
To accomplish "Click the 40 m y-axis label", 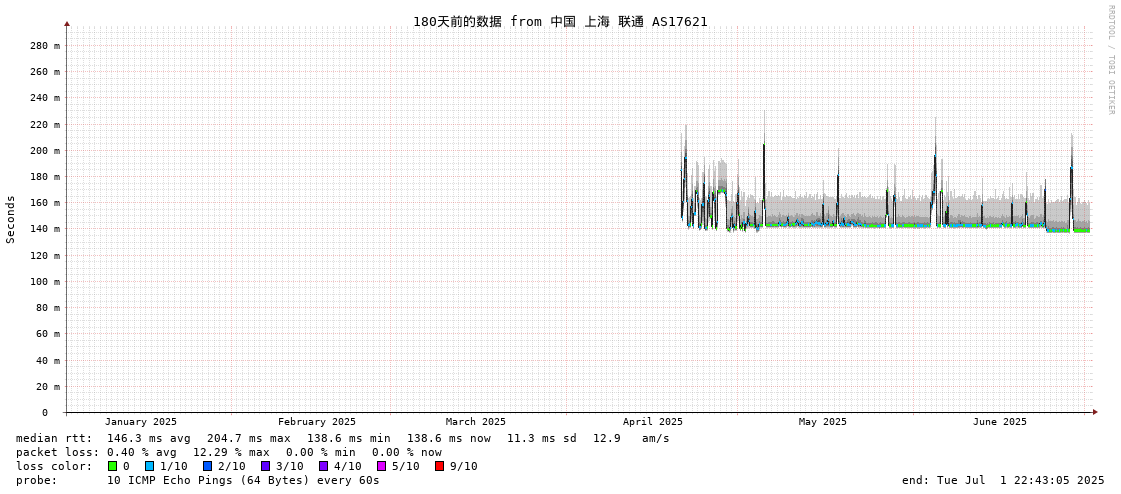I will point(48,360).
